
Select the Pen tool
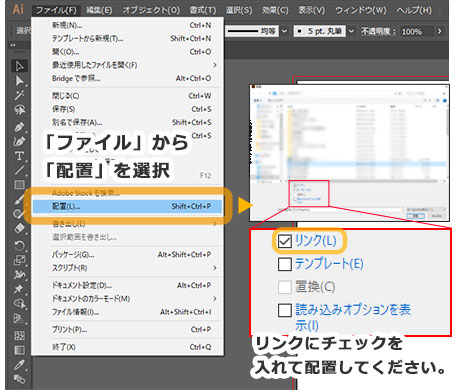tap(19, 127)
